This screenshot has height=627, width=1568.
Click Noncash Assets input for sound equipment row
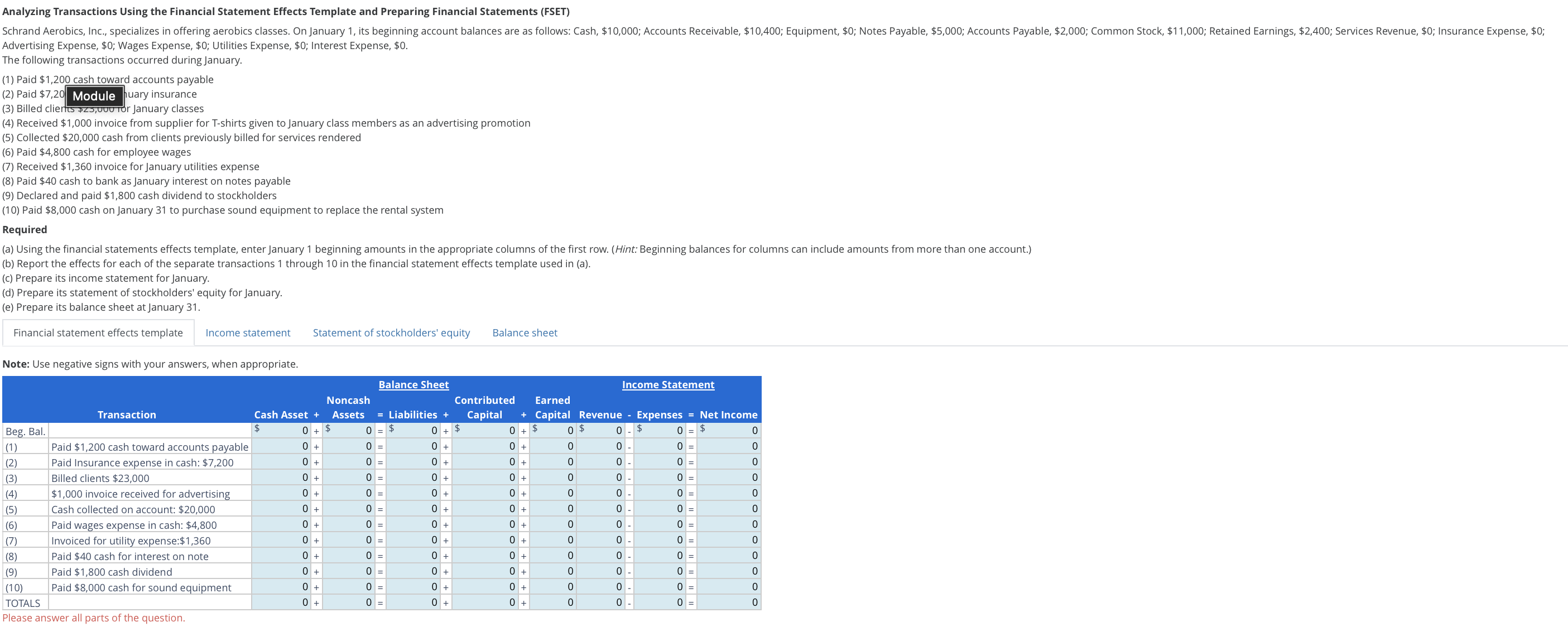(x=348, y=586)
